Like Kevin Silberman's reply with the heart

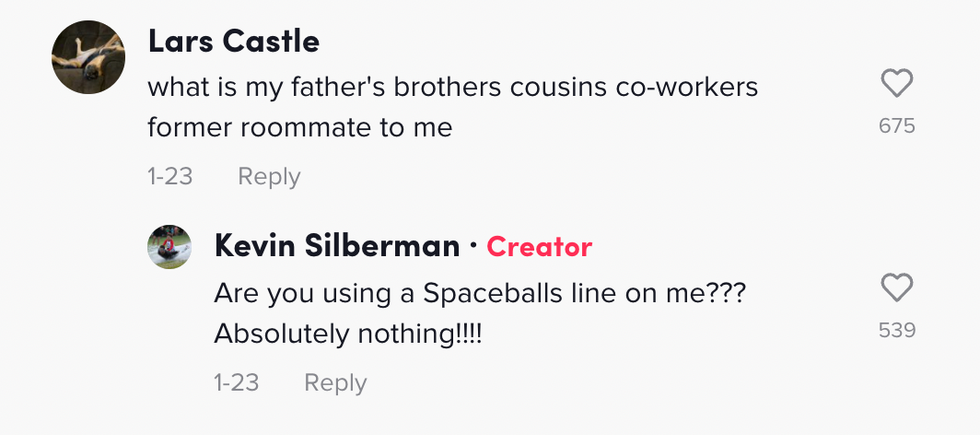(x=897, y=288)
